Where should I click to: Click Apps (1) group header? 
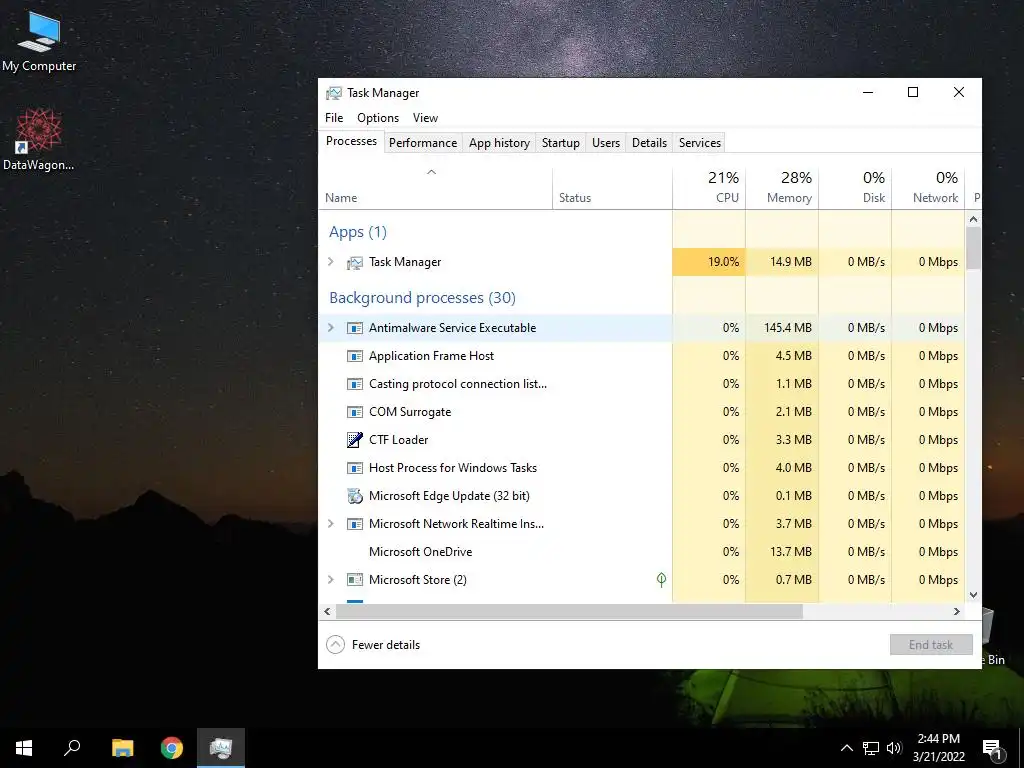tap(358, 232)
